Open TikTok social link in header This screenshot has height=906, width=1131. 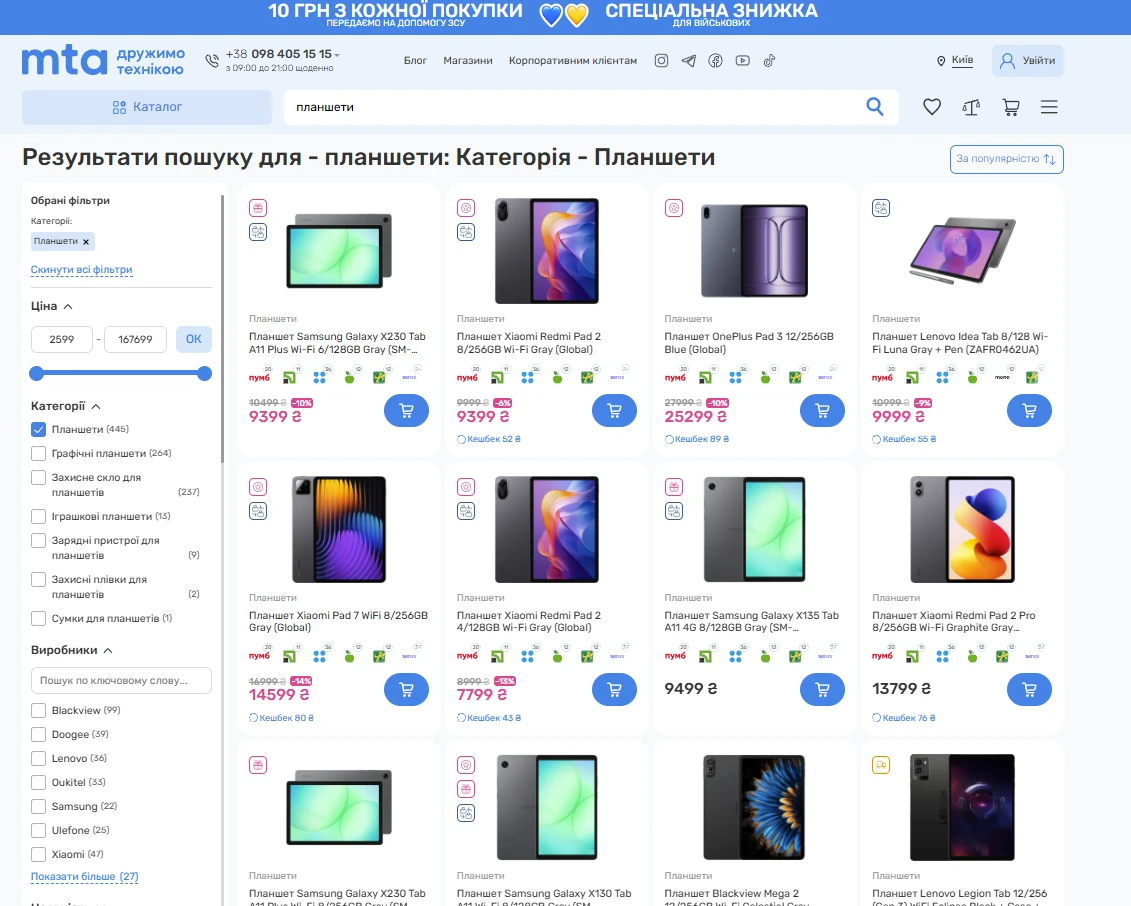tap(769, 61)
